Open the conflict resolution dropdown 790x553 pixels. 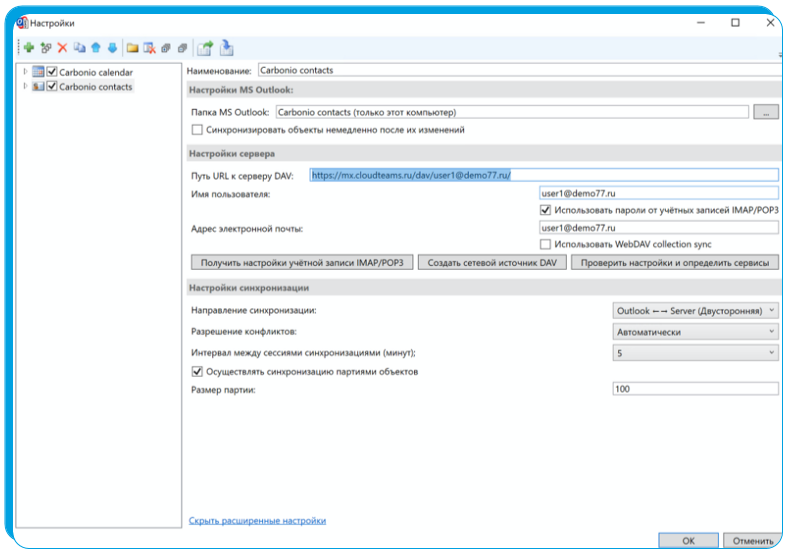point(695,332)
